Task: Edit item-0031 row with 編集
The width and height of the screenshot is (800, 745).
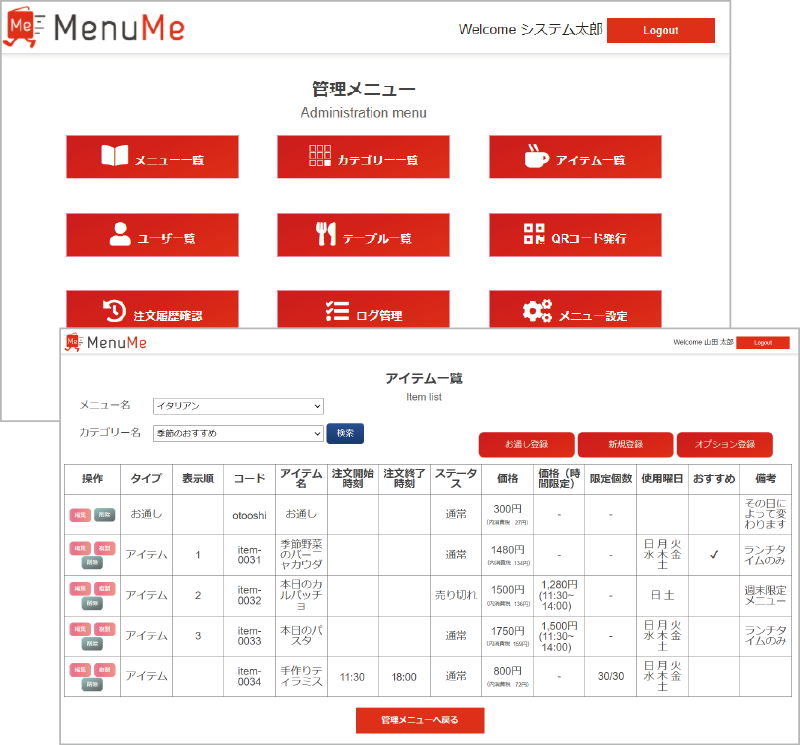Action: point(80,548)
